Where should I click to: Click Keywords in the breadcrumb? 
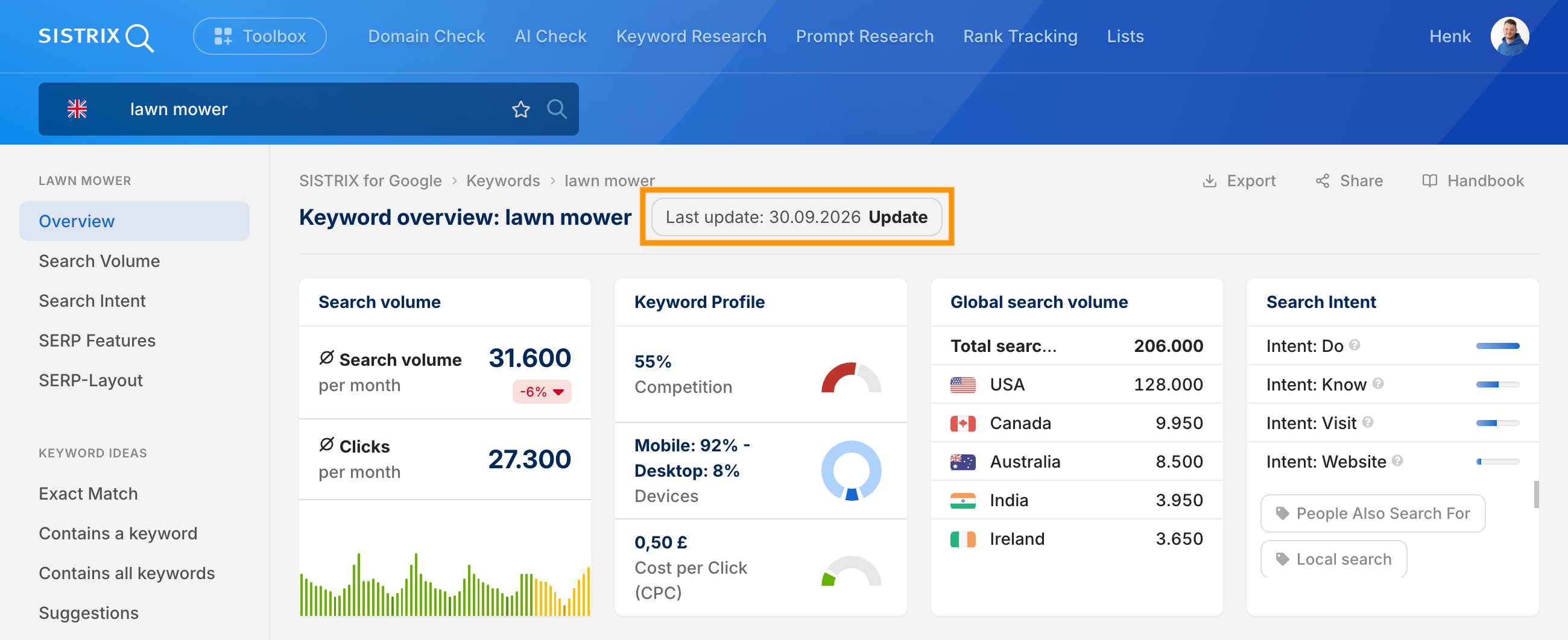(503, 181)
